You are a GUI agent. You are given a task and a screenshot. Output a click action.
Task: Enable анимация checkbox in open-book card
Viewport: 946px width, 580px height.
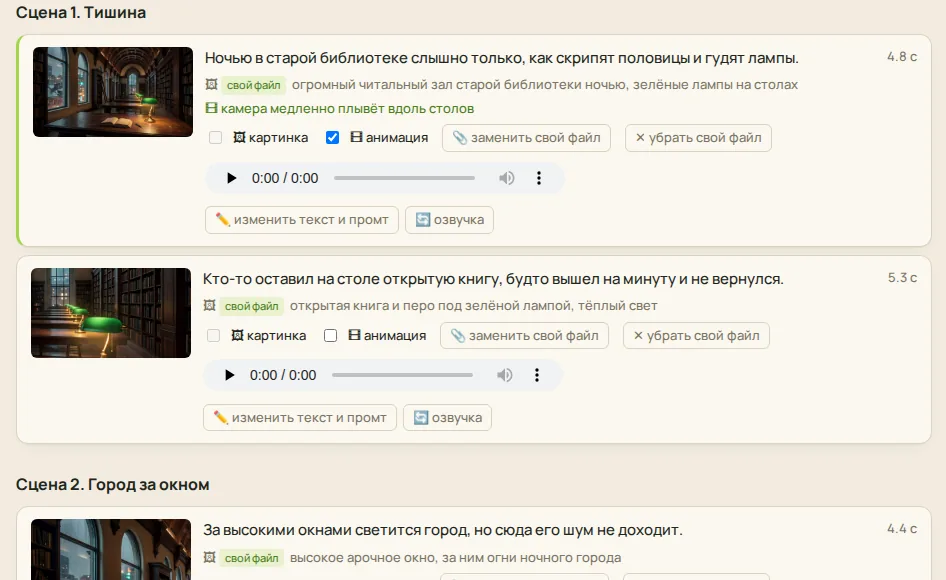click(x=331, y=336)
